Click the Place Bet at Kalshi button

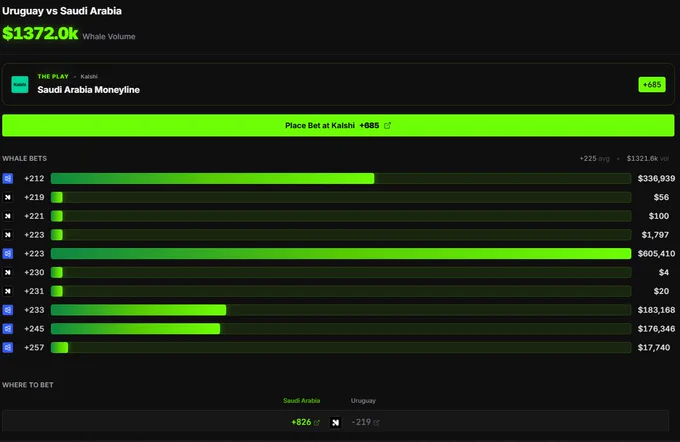338,125
